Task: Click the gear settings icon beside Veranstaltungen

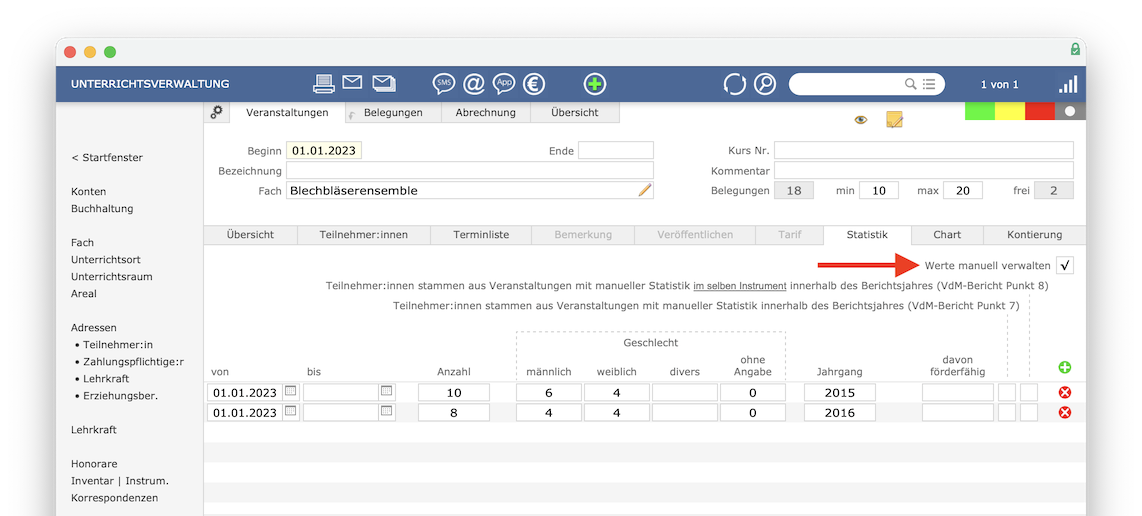Action: [x=216, y=112]
